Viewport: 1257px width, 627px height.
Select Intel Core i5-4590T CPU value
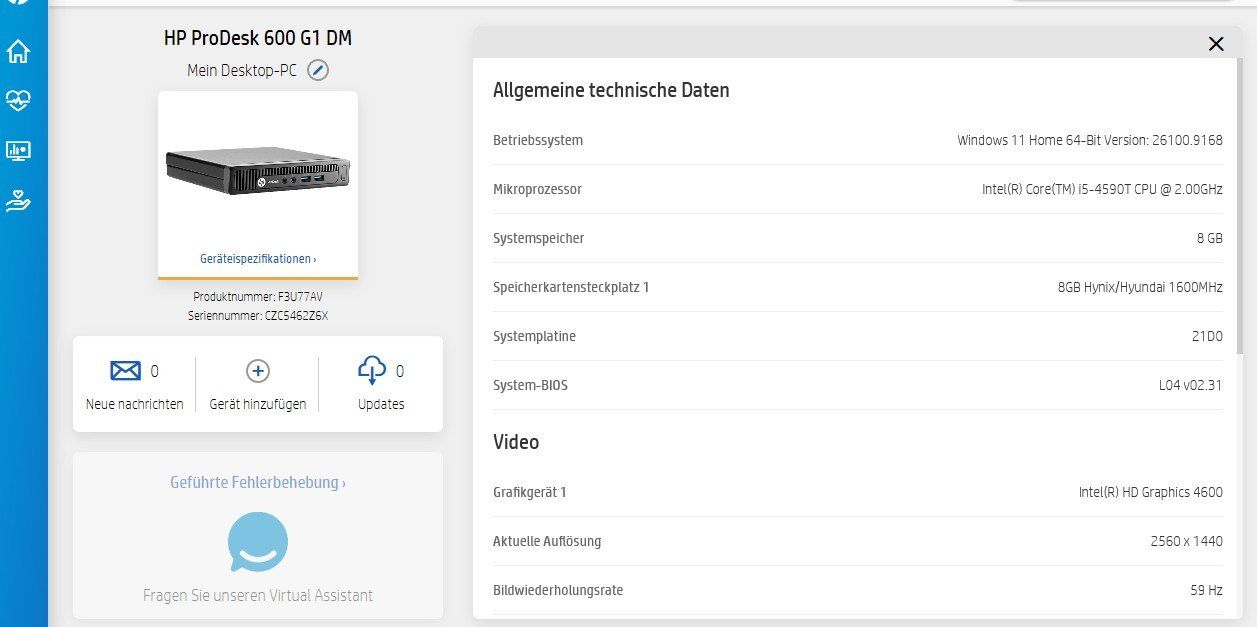pos(1102,189)
